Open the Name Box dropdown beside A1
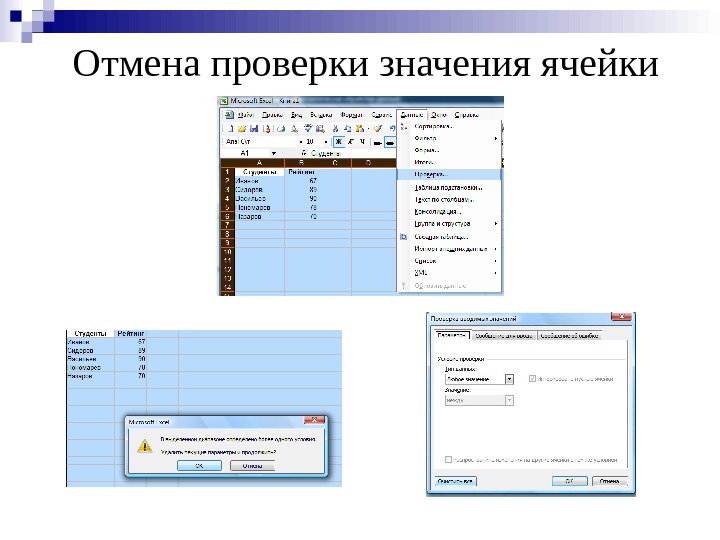 pyautogui.click(x=274, y=153)
